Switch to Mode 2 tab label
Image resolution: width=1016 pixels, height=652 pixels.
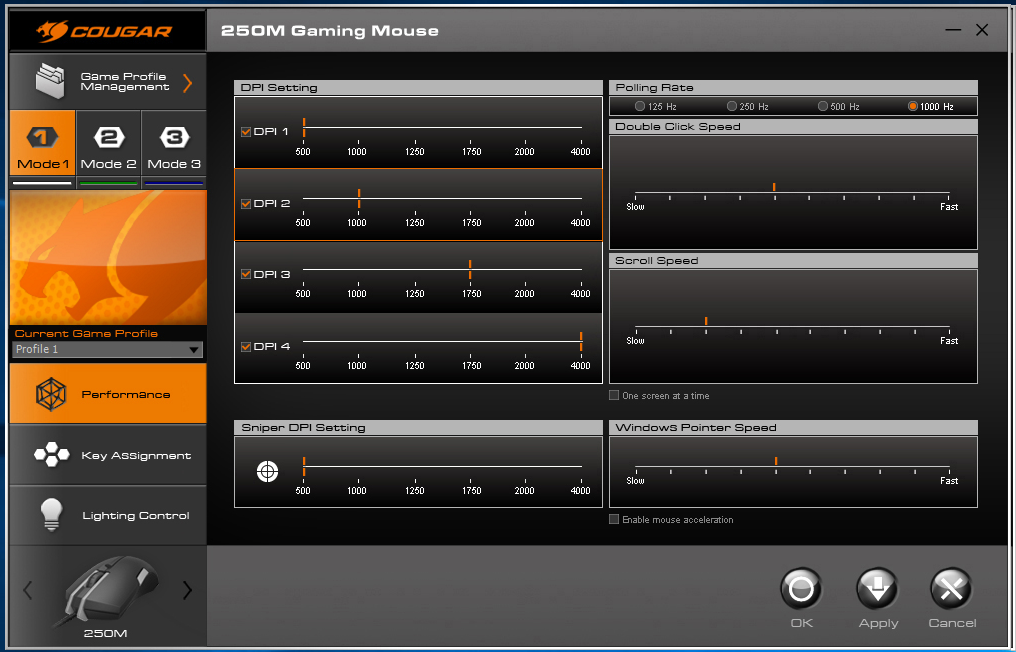click(x=108, y=164)
